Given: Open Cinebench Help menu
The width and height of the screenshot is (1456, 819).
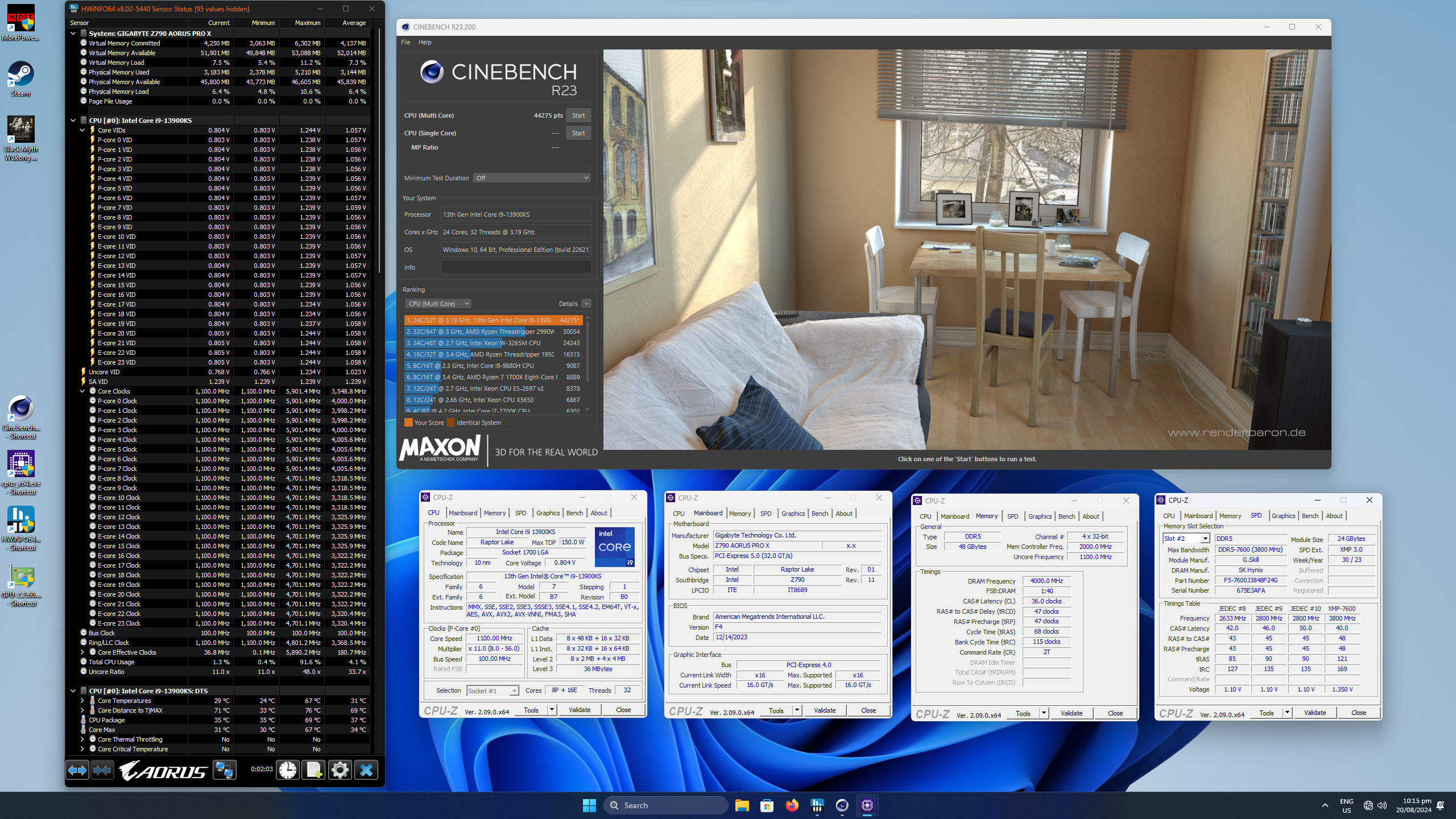Looking at the screenshot, I should 425,42.
